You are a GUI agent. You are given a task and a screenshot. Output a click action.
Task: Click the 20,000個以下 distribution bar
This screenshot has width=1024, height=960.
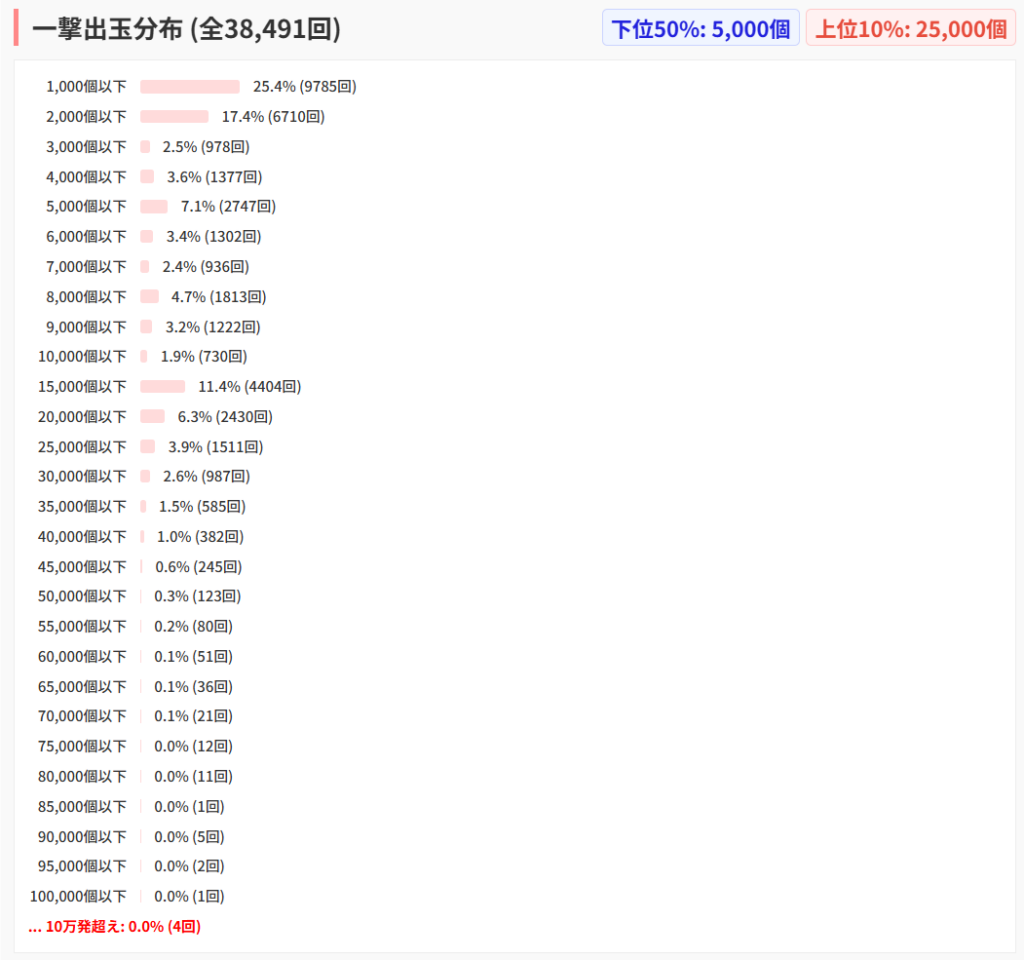pyautogui.click(x=152, y=417)
